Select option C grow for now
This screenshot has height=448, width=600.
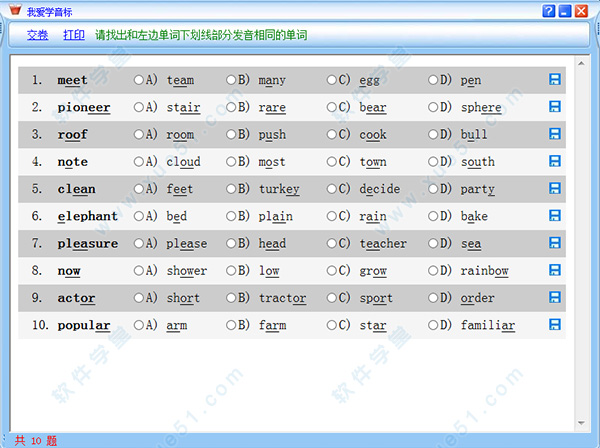coord(331,270)
